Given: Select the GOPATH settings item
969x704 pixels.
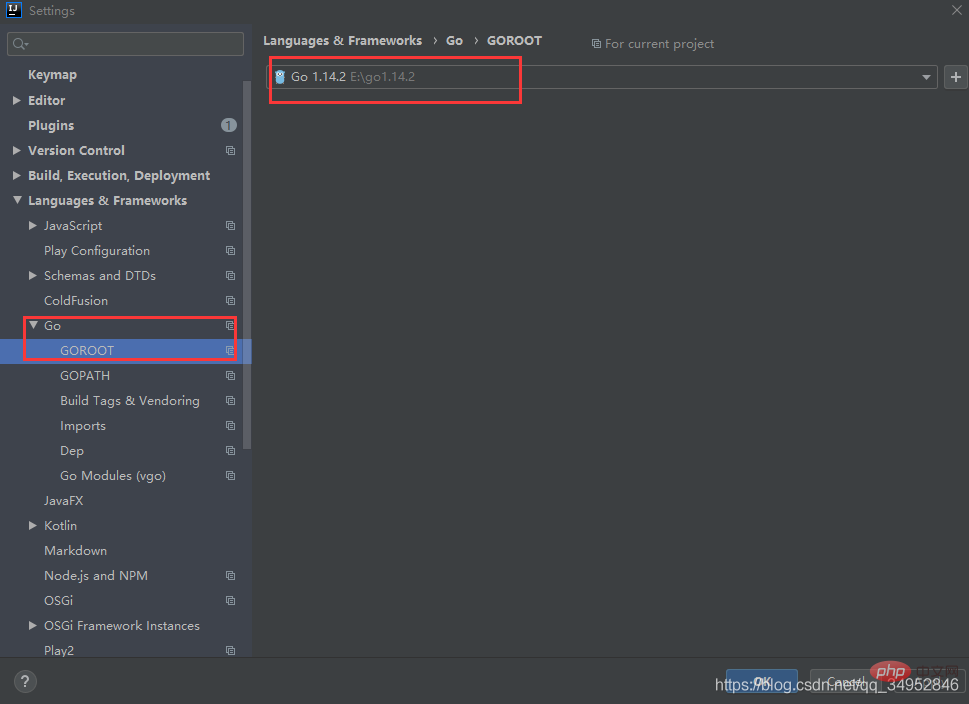Looking at the screenshot, I should pos(85,376).
